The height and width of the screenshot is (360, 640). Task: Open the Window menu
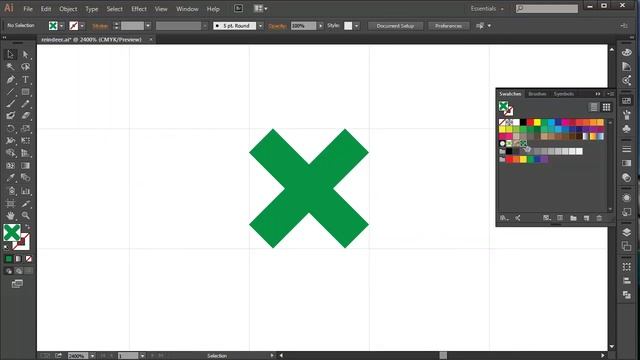[187, 9]
